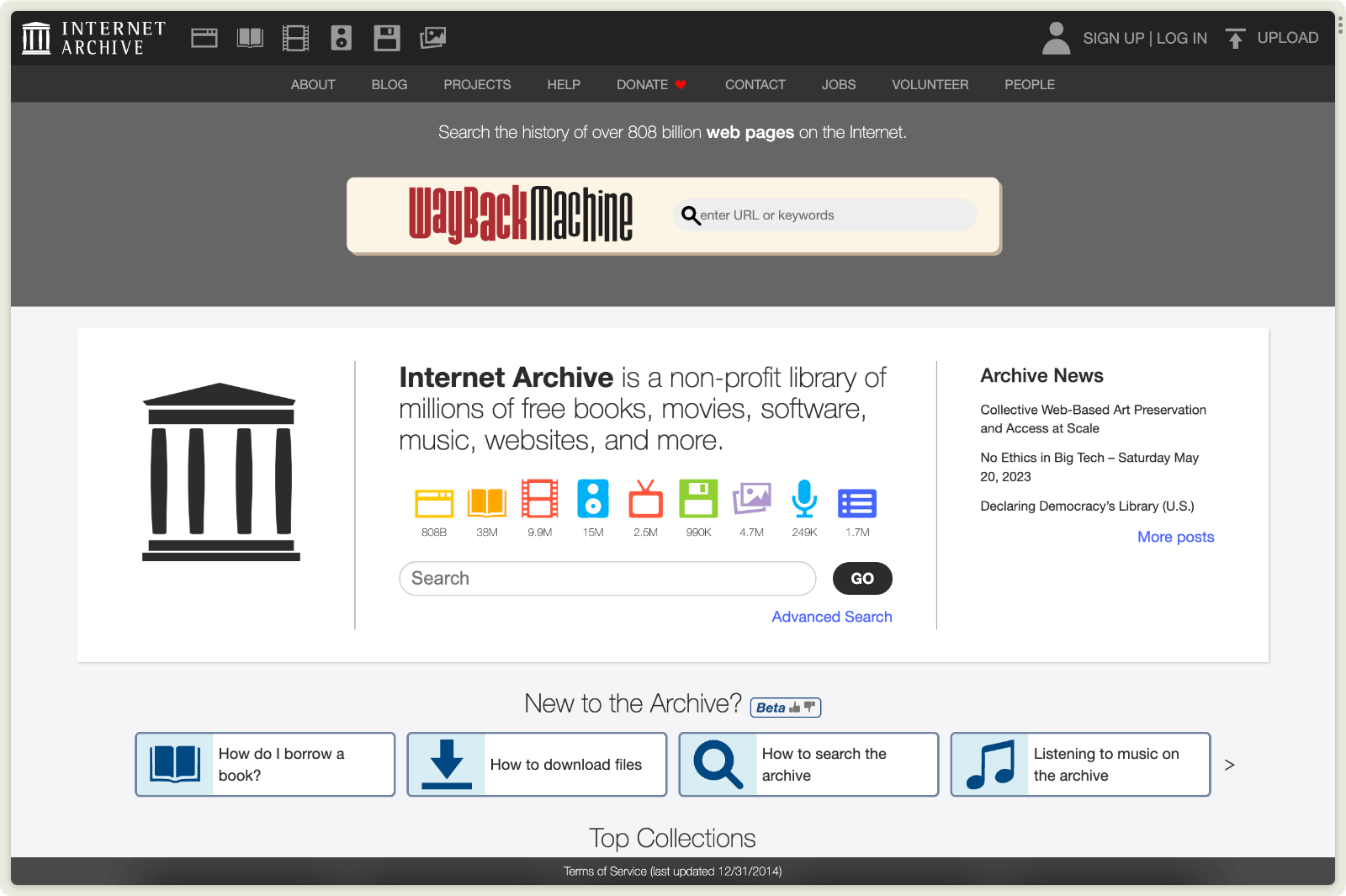The height and width of the screenshot is (896, 1346).
Task: Select the software floppy disk icon in the toolbar
Action: 387,37
